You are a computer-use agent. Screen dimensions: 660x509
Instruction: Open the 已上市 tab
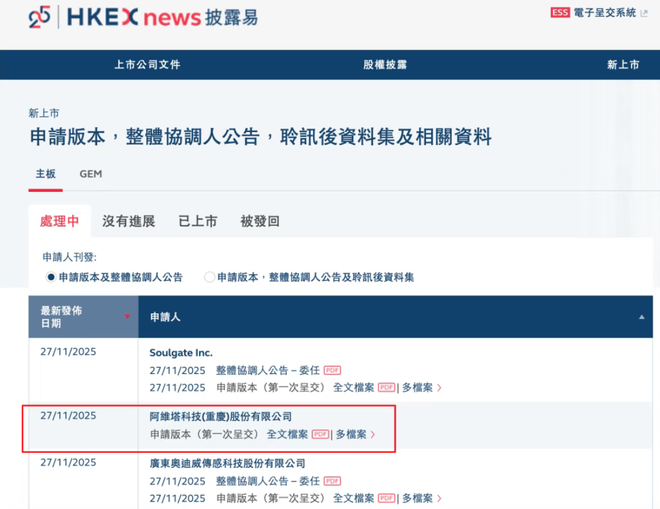click(x=197, y=221)
